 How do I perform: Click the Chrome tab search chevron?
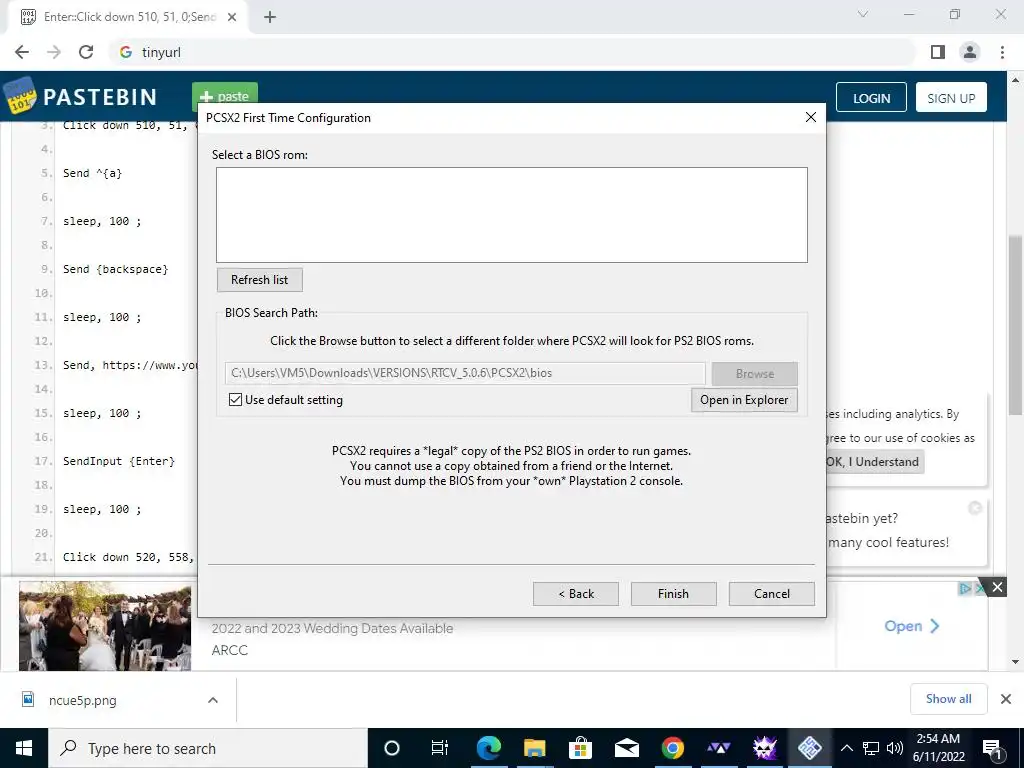click(x=863, y=14)
